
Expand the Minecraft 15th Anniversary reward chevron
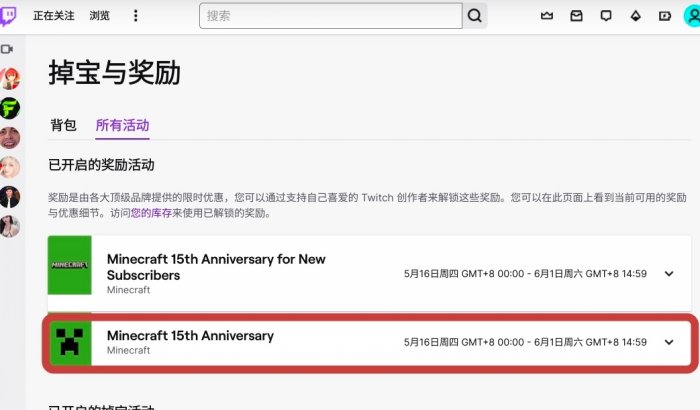tap(669, 342)
